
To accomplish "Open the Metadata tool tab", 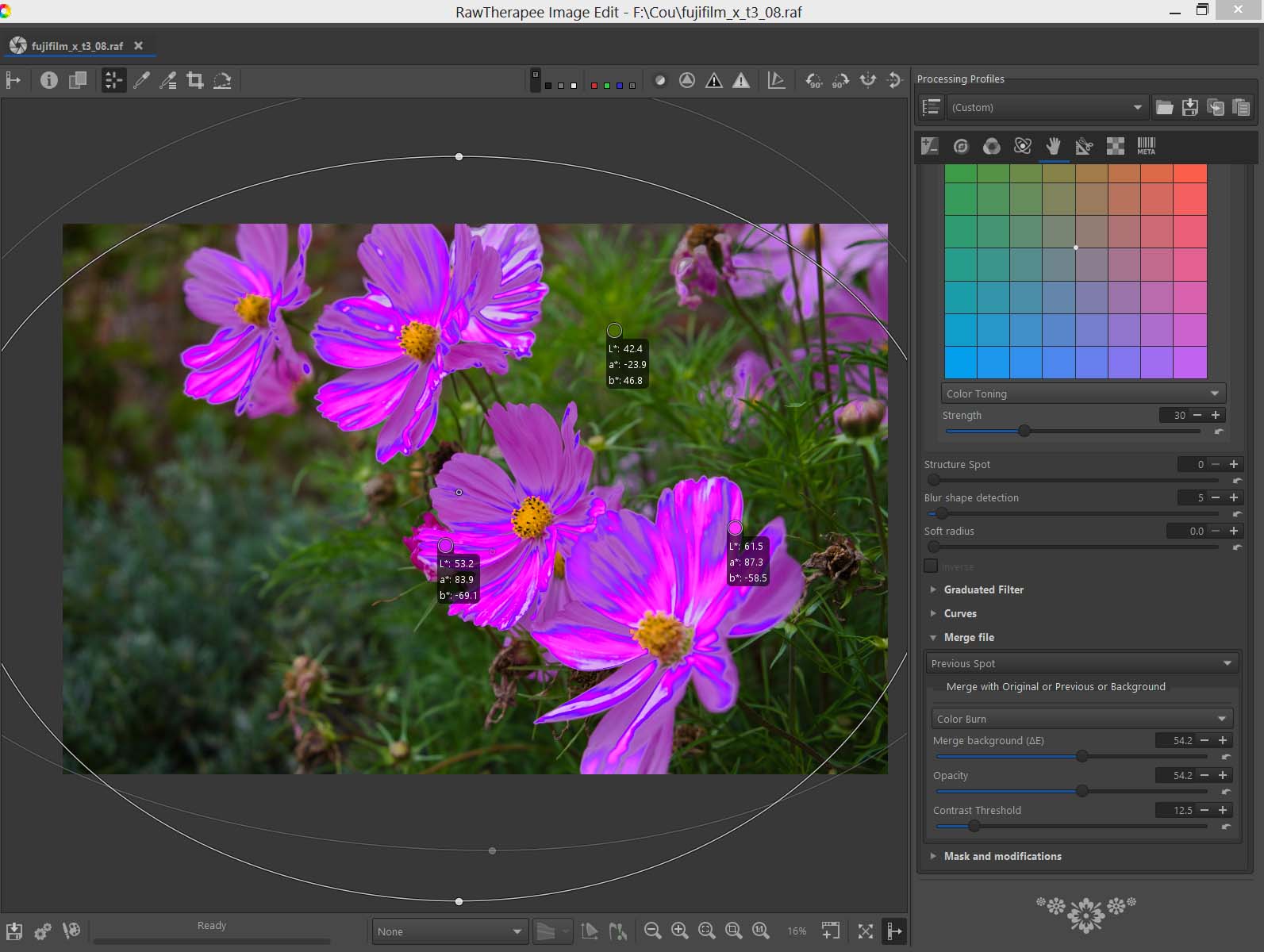I will point(1146,146).
